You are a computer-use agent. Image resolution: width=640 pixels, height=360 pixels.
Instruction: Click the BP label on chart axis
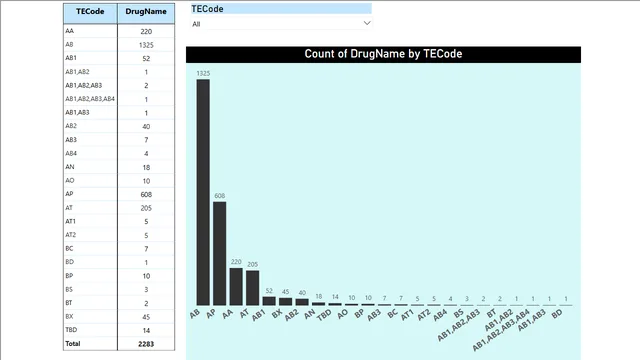359,313
